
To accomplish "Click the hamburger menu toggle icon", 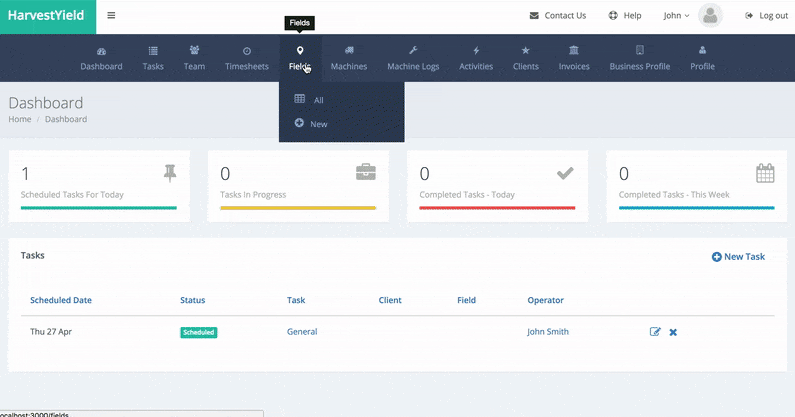I will tap(111, 16).
